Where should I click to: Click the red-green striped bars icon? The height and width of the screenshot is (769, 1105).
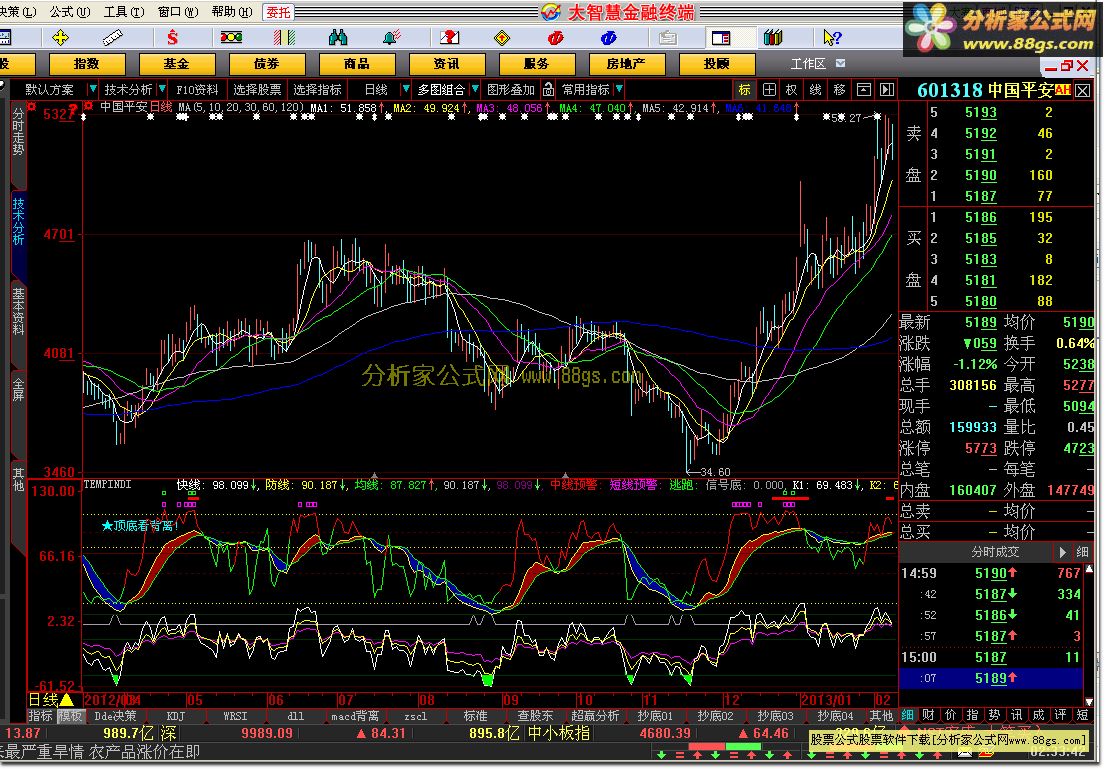[x=284, y=37]
